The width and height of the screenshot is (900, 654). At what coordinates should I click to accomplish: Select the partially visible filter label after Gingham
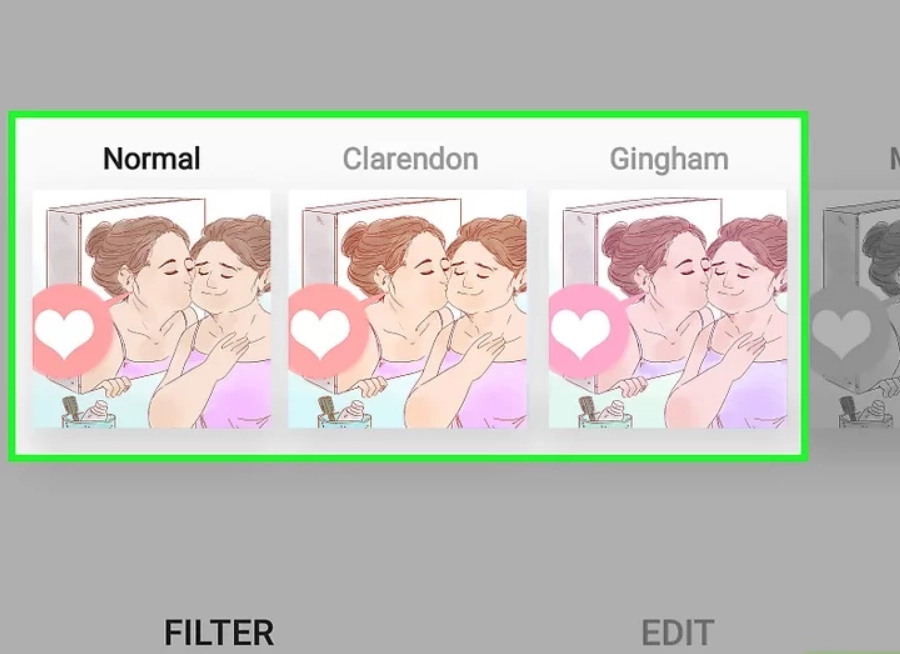894,158
